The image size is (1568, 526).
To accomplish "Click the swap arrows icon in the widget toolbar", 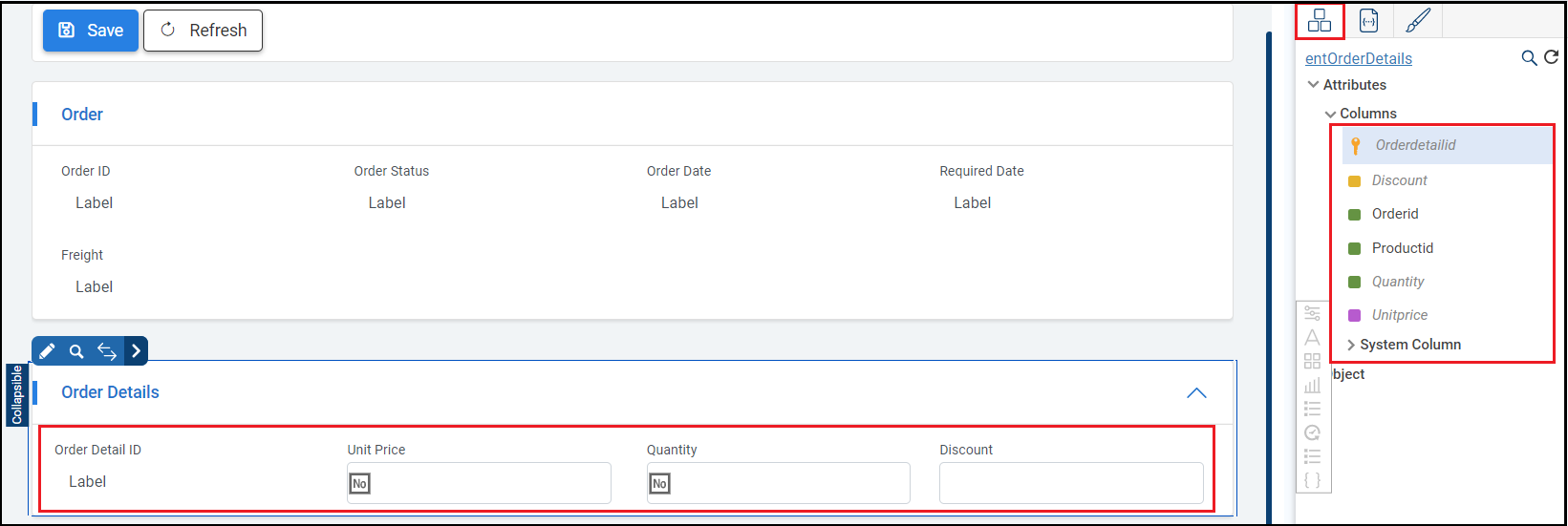I will pyautogui.click(x=106, y=351).
